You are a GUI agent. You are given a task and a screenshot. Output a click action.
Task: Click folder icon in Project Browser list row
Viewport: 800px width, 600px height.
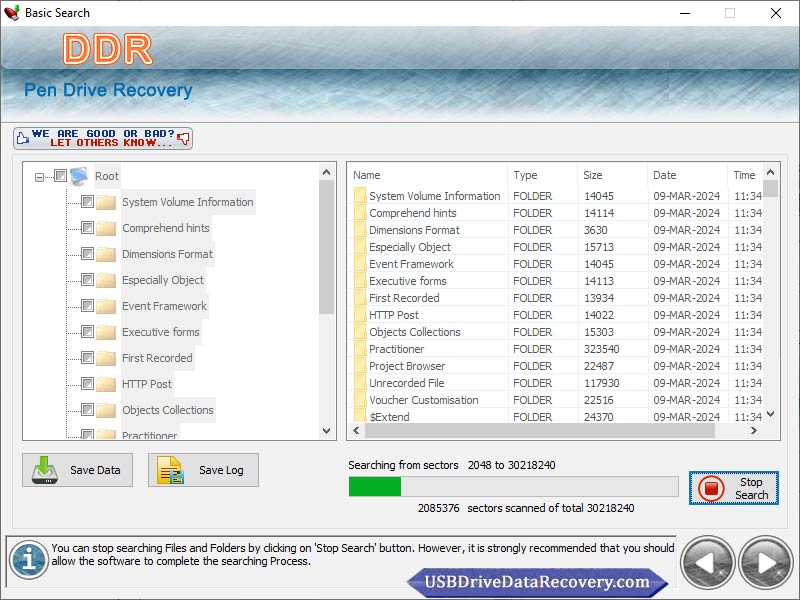pos(360,366)
